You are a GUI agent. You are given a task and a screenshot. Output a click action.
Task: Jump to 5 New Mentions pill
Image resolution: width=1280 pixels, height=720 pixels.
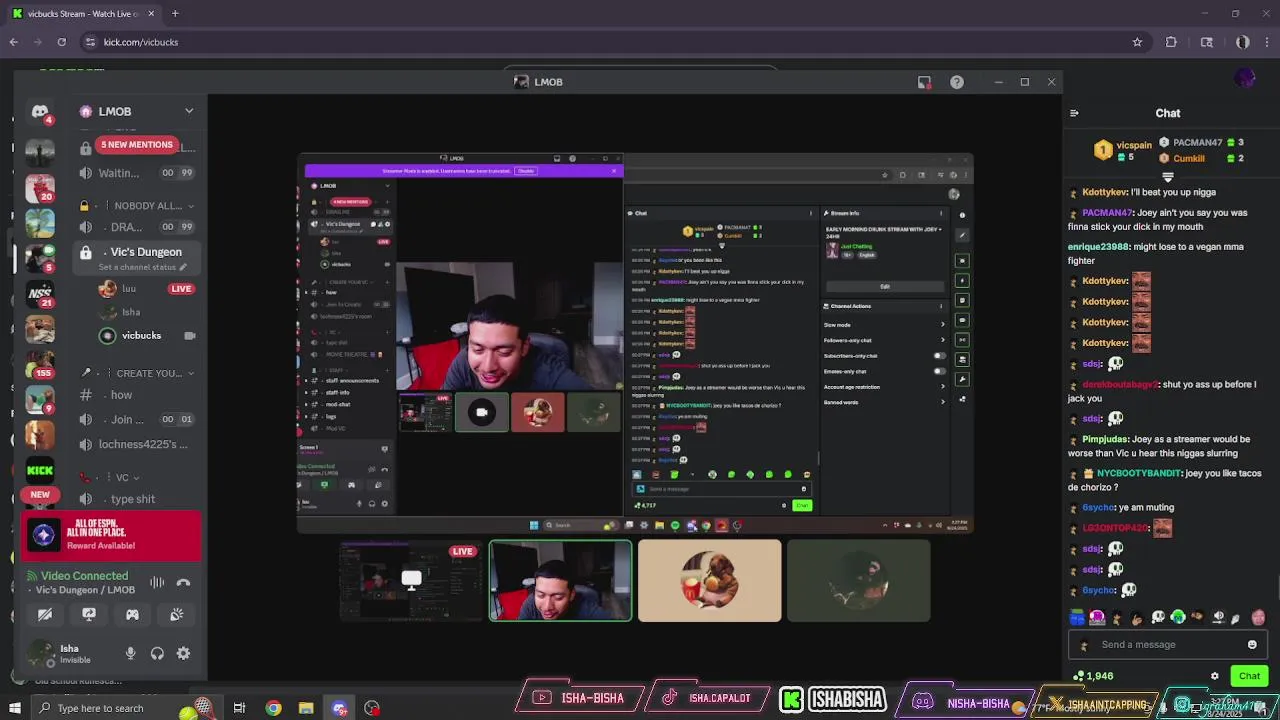click(137, 145)
